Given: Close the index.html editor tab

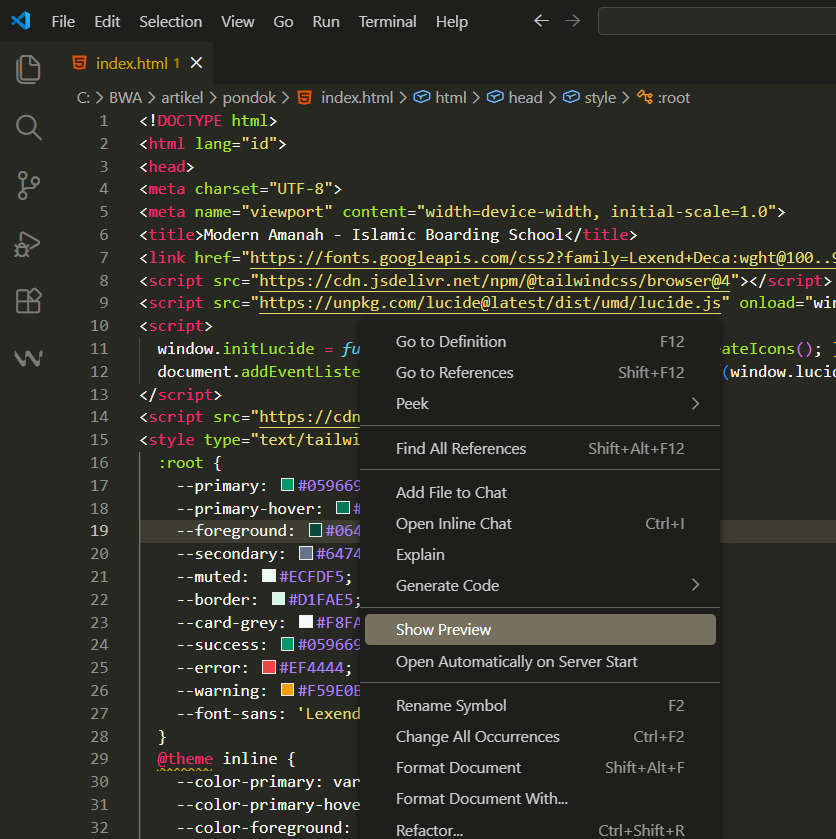Looking at the screenshot, I should pyautogui.click(x=196, y=63).
